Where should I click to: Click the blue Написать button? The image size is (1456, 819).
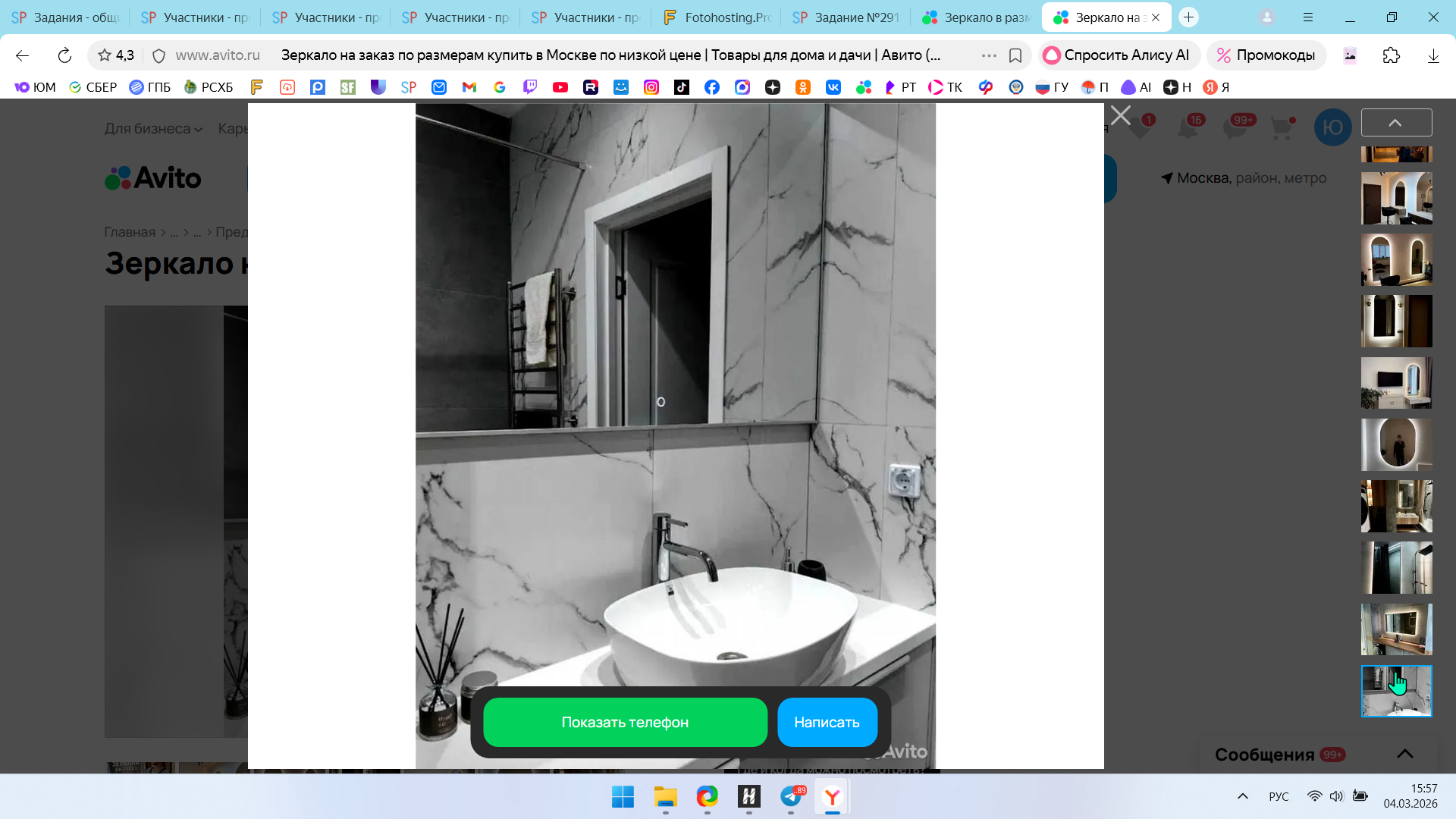pyautogui.click(x=827, y=722)
